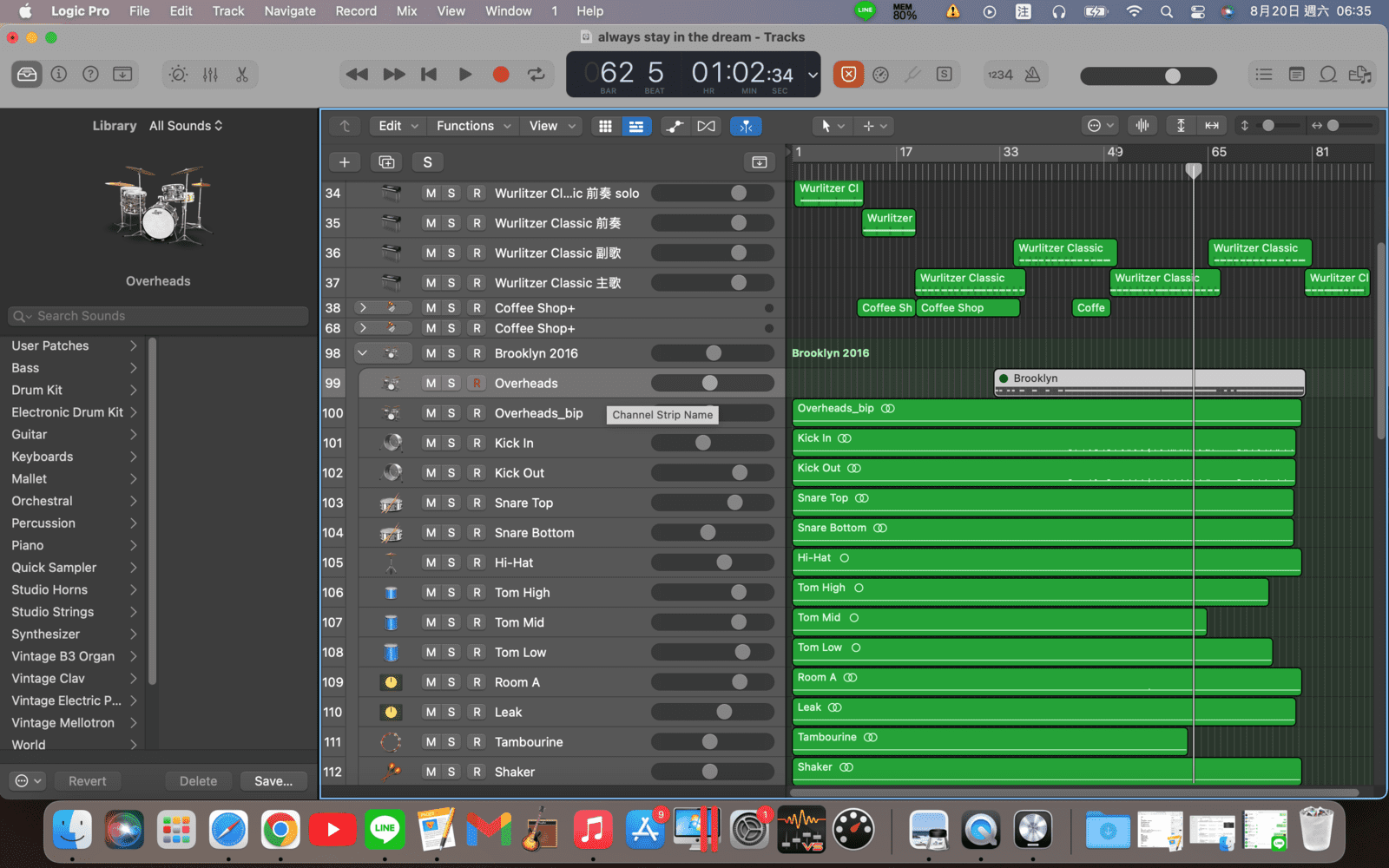
Task: Open Google Chrome from the Dock
Action: coord(280,830)
